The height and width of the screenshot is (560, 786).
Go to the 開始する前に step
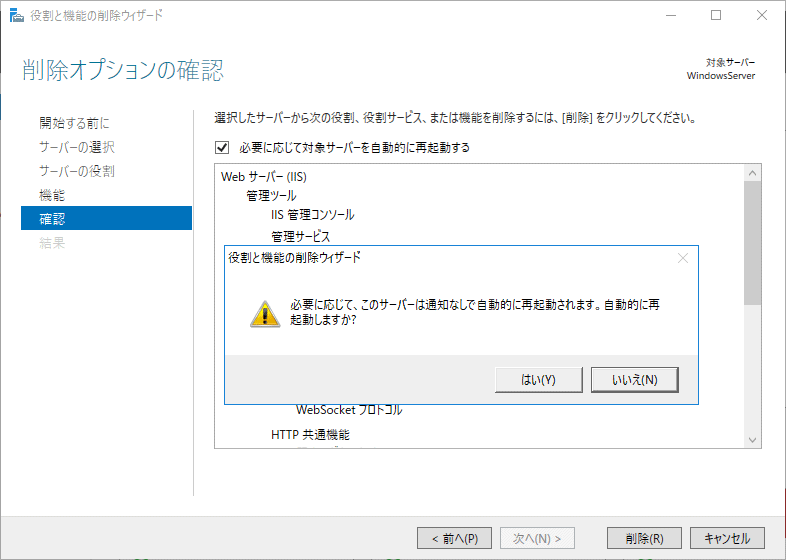tap(74, 123)
